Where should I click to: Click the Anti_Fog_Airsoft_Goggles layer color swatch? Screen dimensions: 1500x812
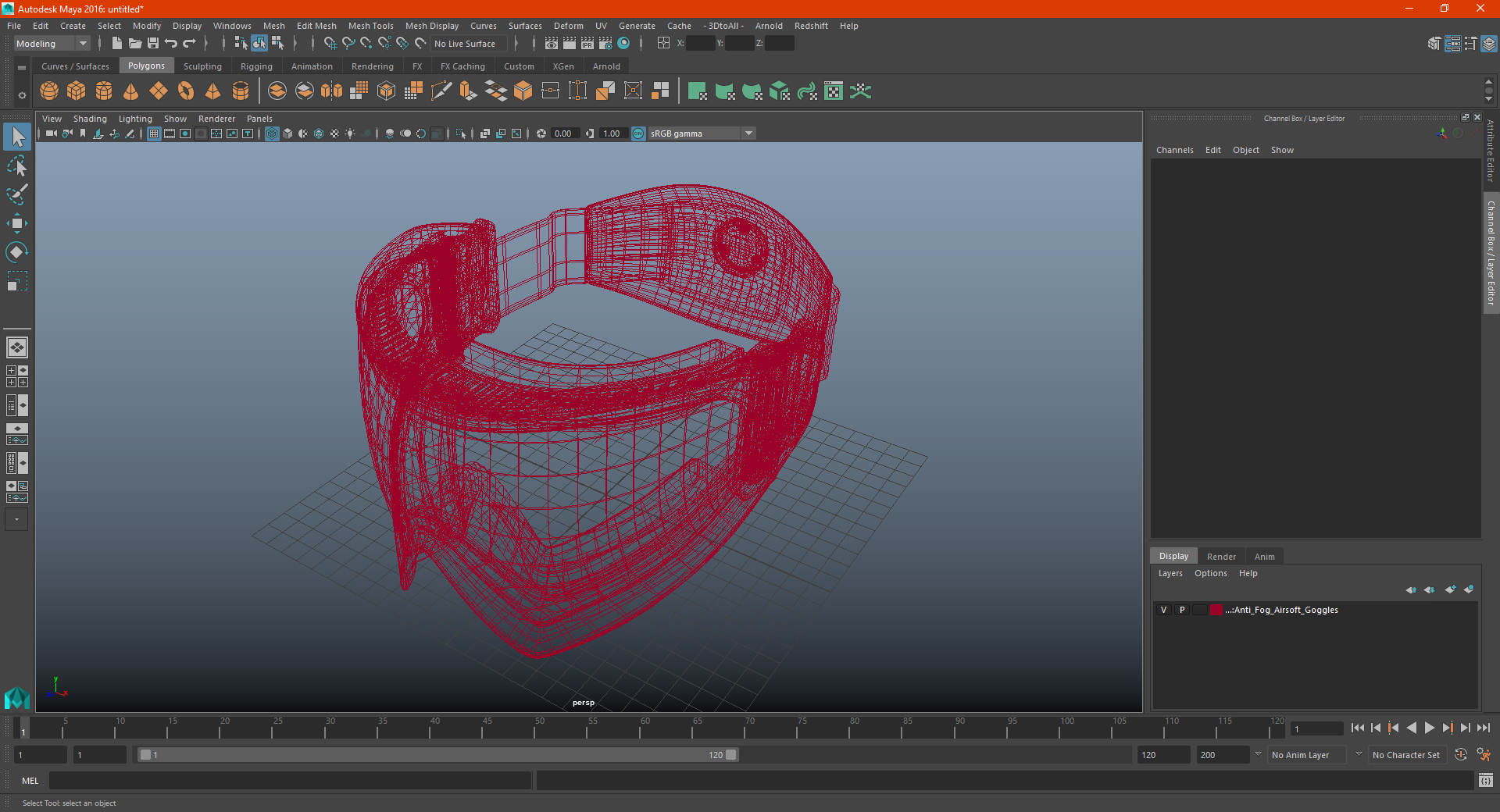1216,610
